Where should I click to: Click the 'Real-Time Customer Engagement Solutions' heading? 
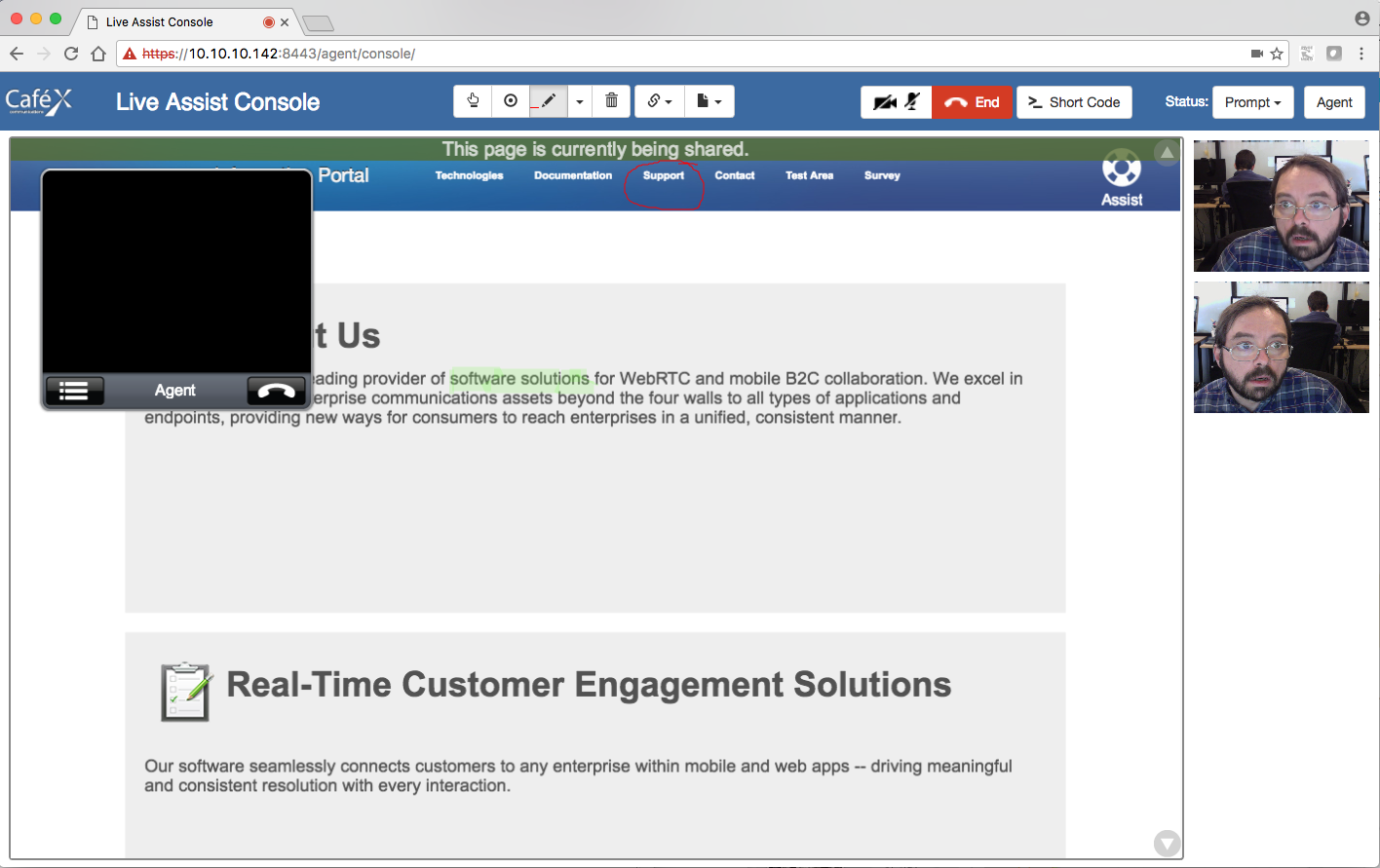coord(589,685)
